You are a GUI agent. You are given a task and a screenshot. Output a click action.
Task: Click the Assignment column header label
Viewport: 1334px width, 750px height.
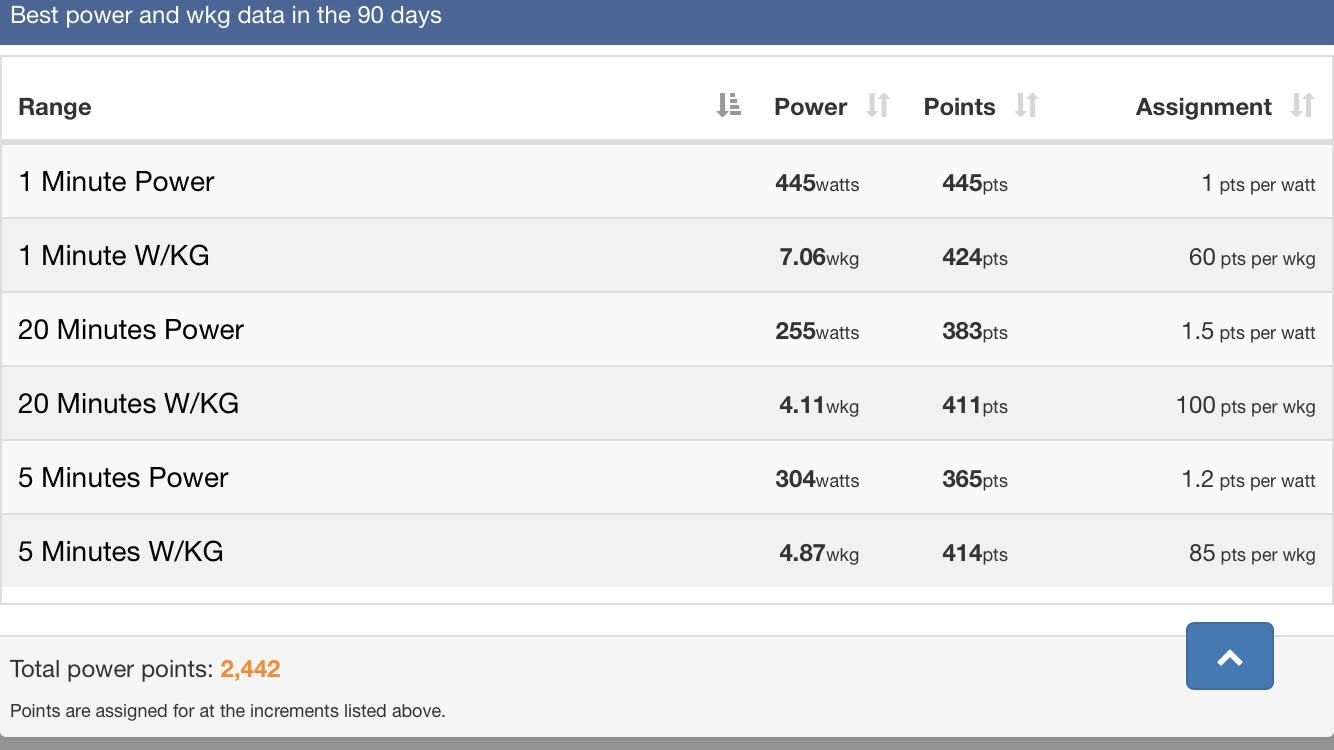(x=1204, y=107)
